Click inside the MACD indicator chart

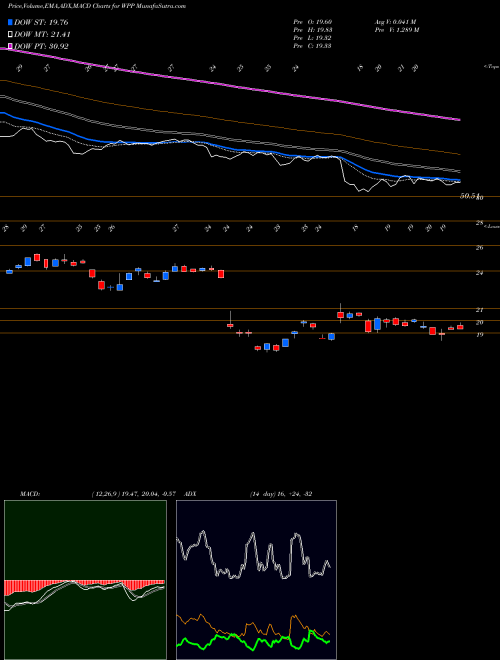click(x=85, y=580)
